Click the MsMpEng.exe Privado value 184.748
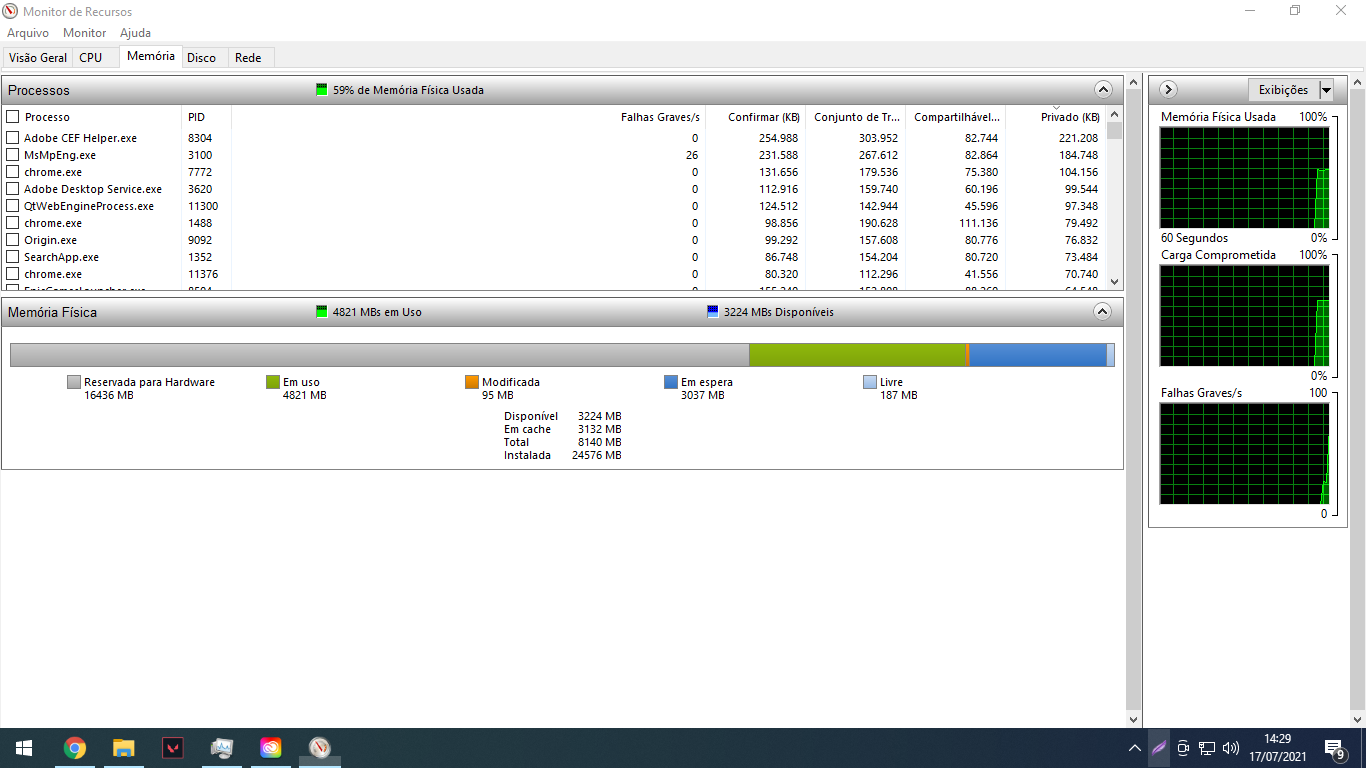This screenshot has height=768, width=1366. click(1078, 155)
